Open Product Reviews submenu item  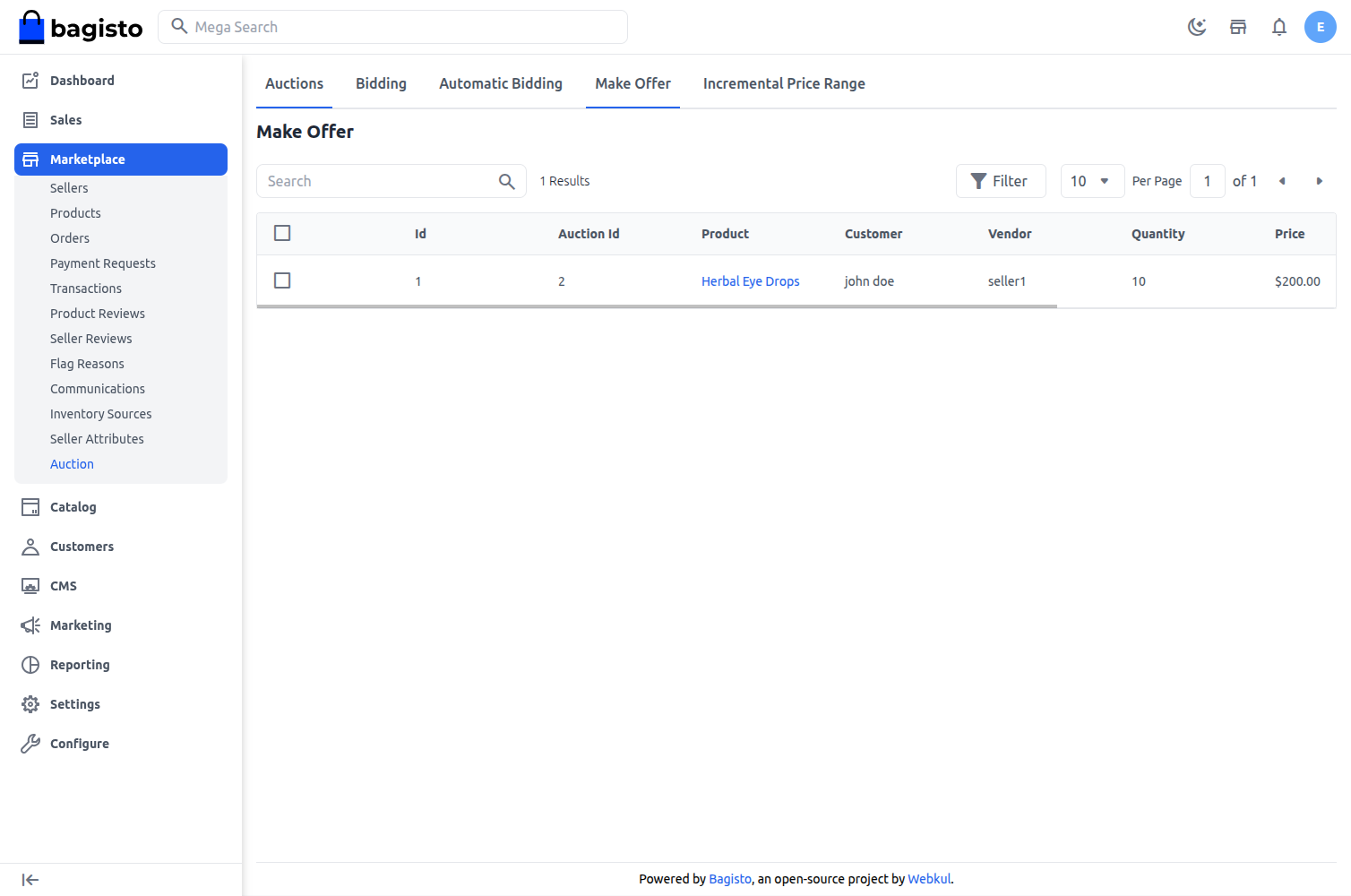coord(98,314)
